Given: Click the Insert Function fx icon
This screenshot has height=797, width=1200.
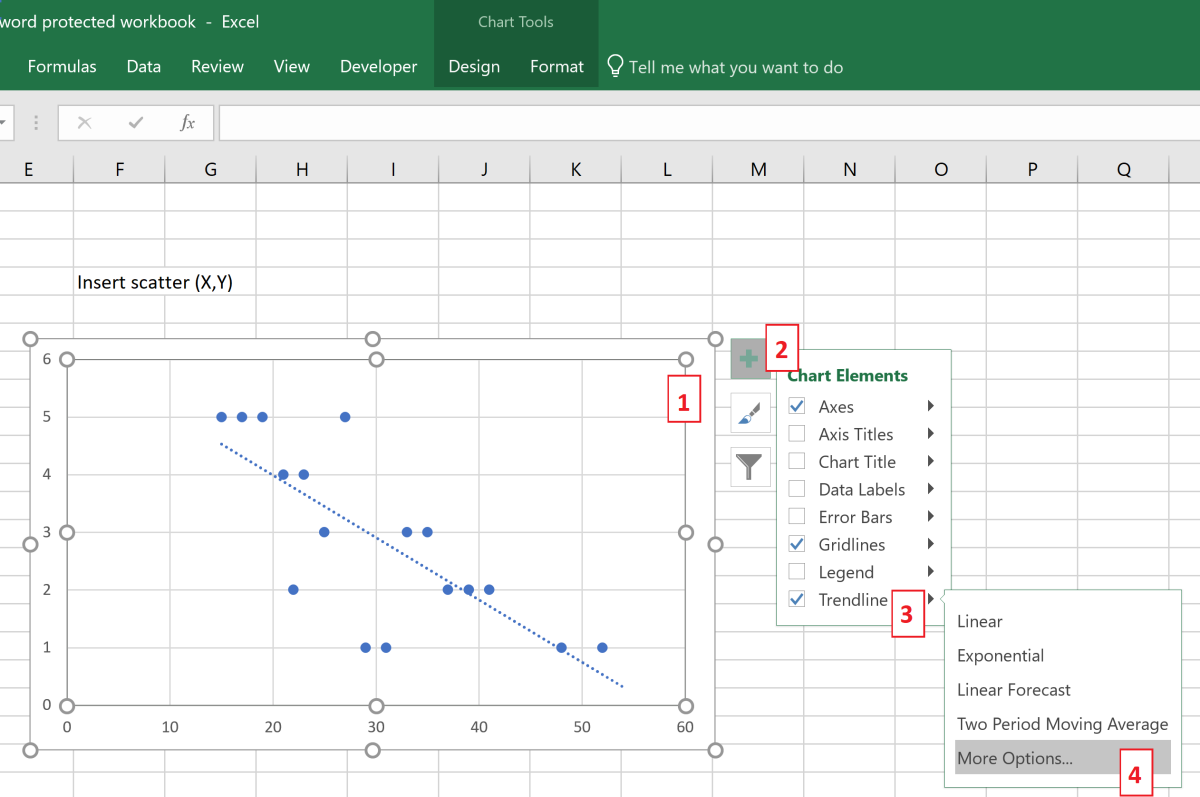Looking at the screenshot, I should pos(187,123).
